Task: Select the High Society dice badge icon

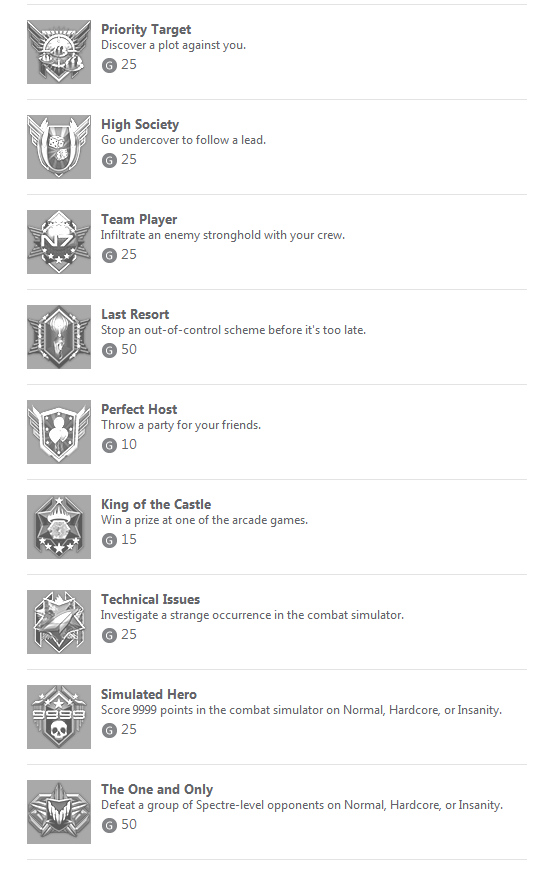Action: [59, 147]
